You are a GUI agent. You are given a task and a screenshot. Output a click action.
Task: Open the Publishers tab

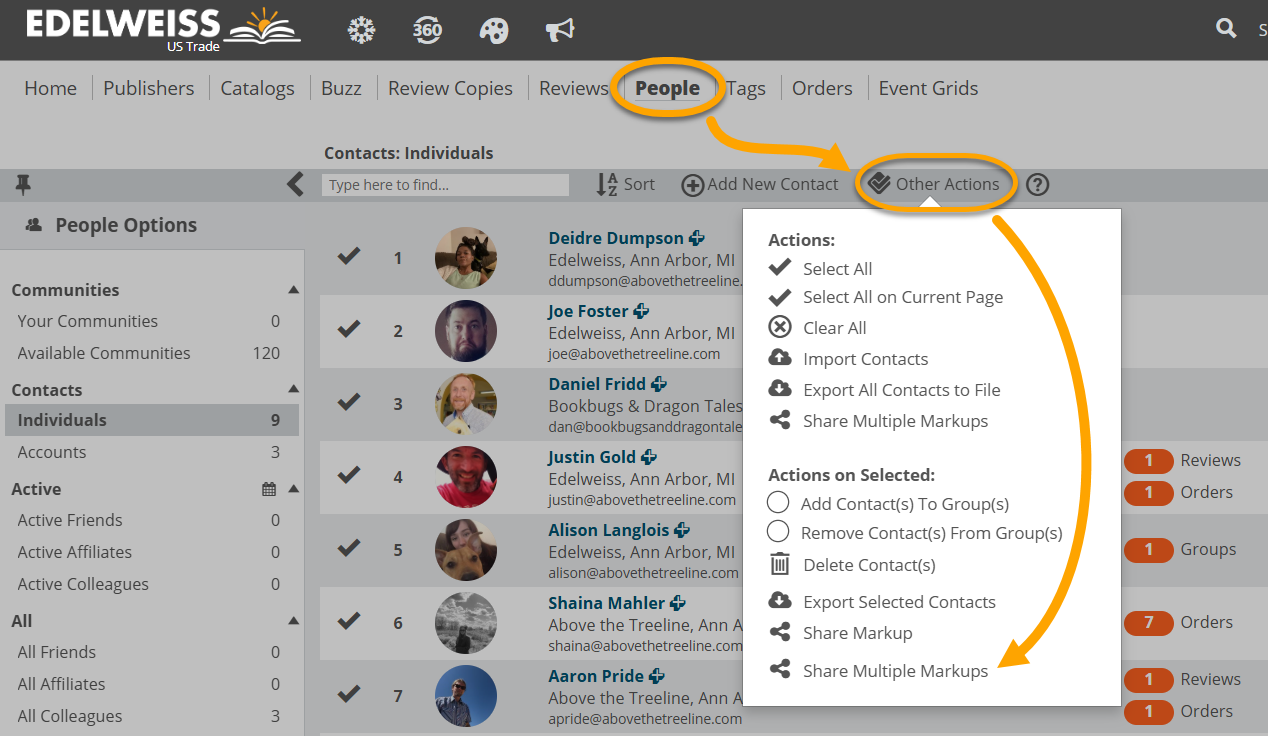[149, 88]
